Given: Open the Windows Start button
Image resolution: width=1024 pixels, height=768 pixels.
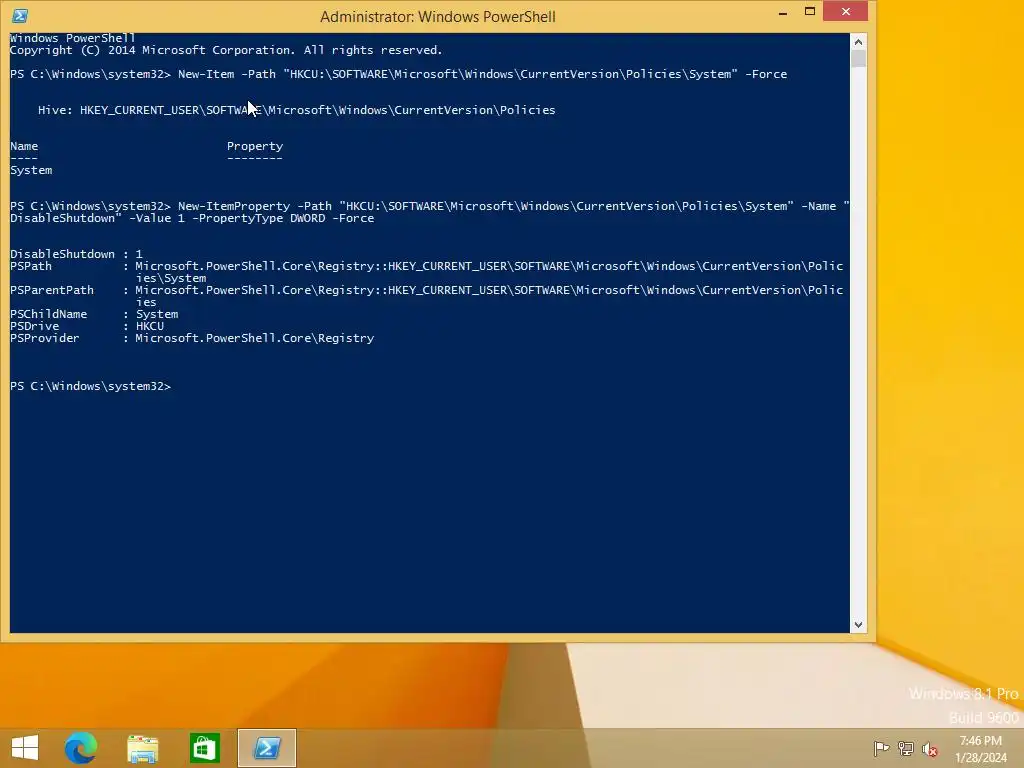Looking at the screenshot, I should tap(25, 748).
